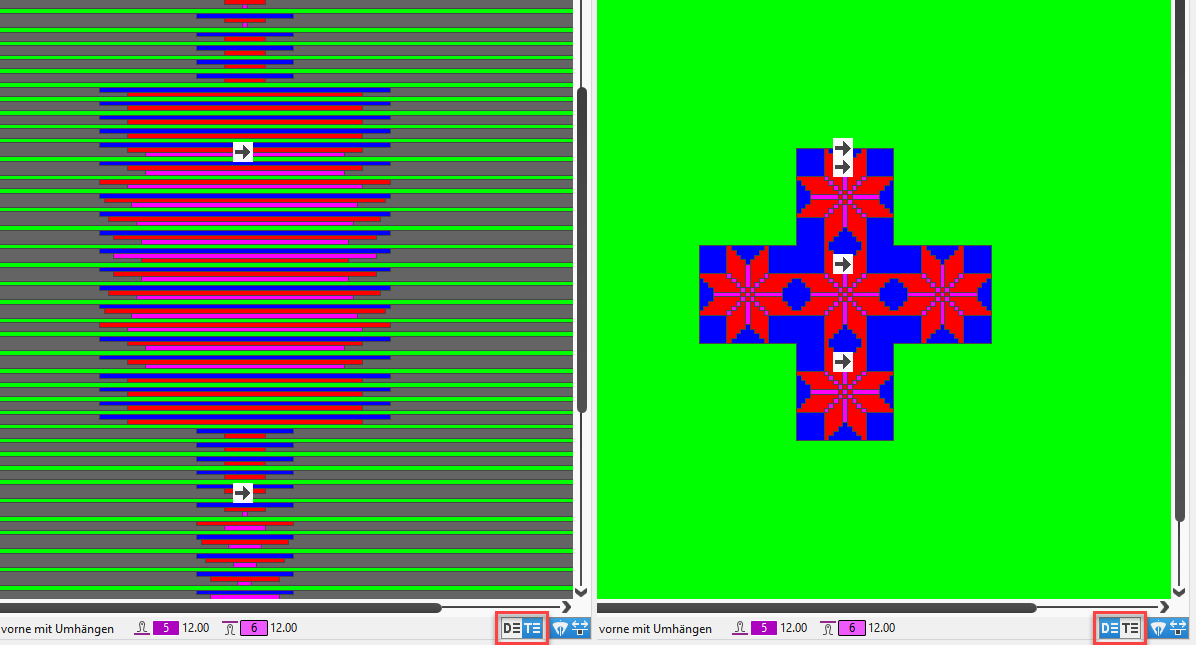Activate D view in right pane

1109,628
